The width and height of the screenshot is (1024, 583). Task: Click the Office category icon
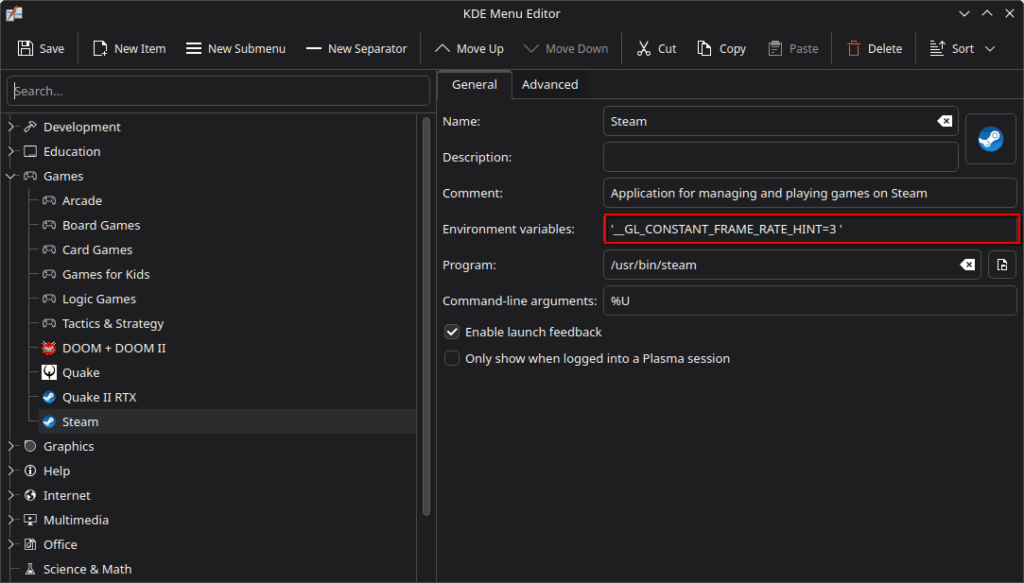(x=30, y=544)
